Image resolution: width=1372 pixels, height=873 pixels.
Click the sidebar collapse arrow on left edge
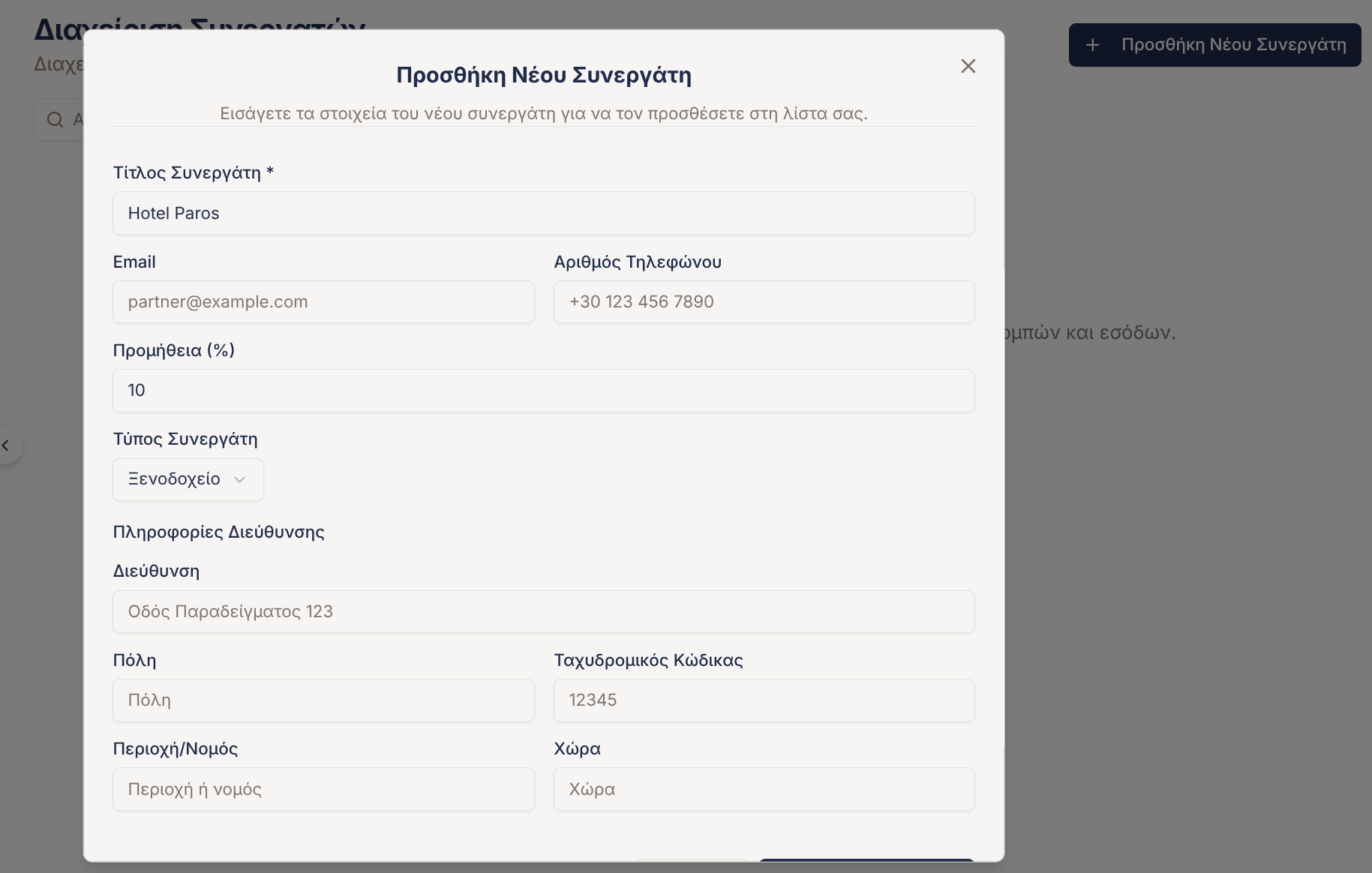[x=6, y=445]
